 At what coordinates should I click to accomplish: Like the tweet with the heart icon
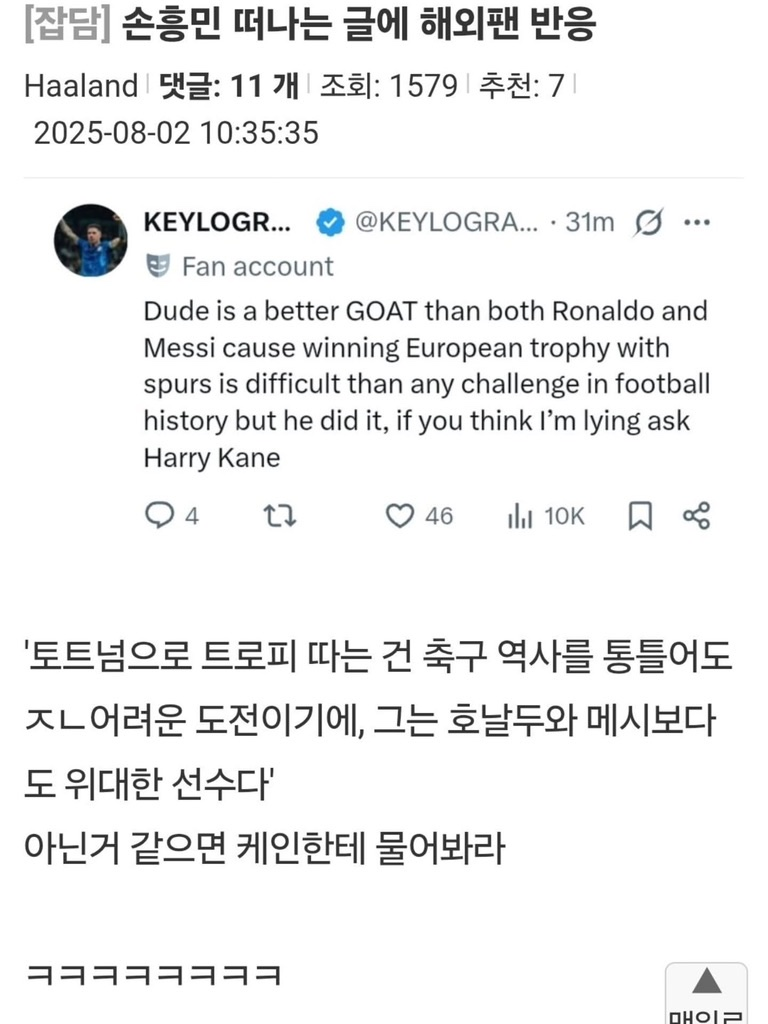coord(400,516)
